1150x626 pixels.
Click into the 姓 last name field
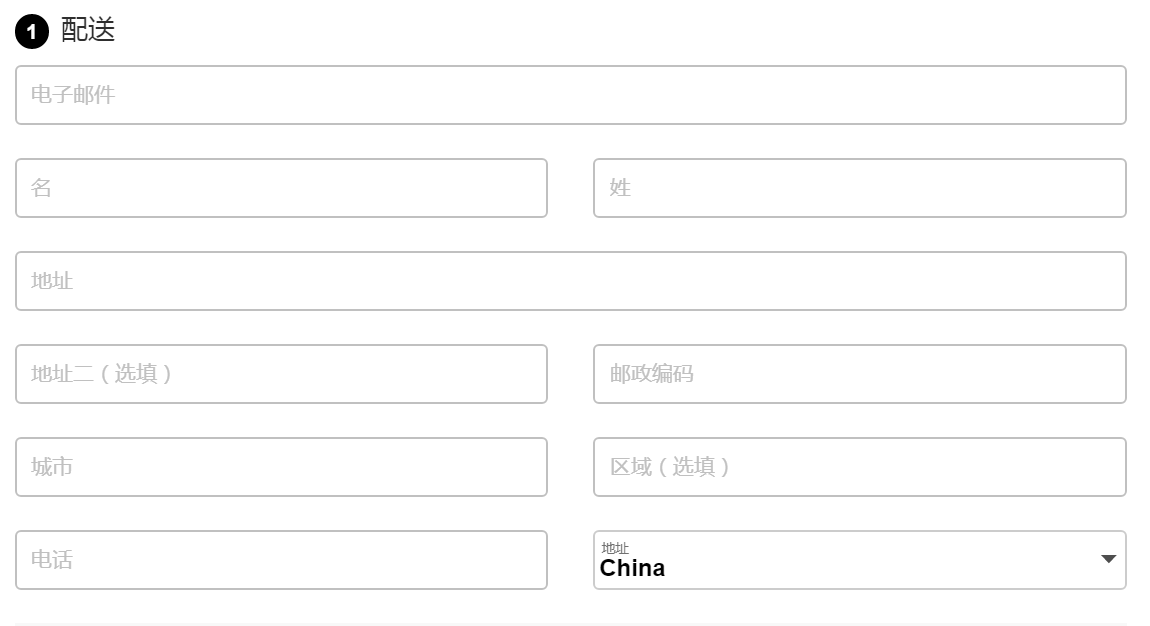click(860, 188)
